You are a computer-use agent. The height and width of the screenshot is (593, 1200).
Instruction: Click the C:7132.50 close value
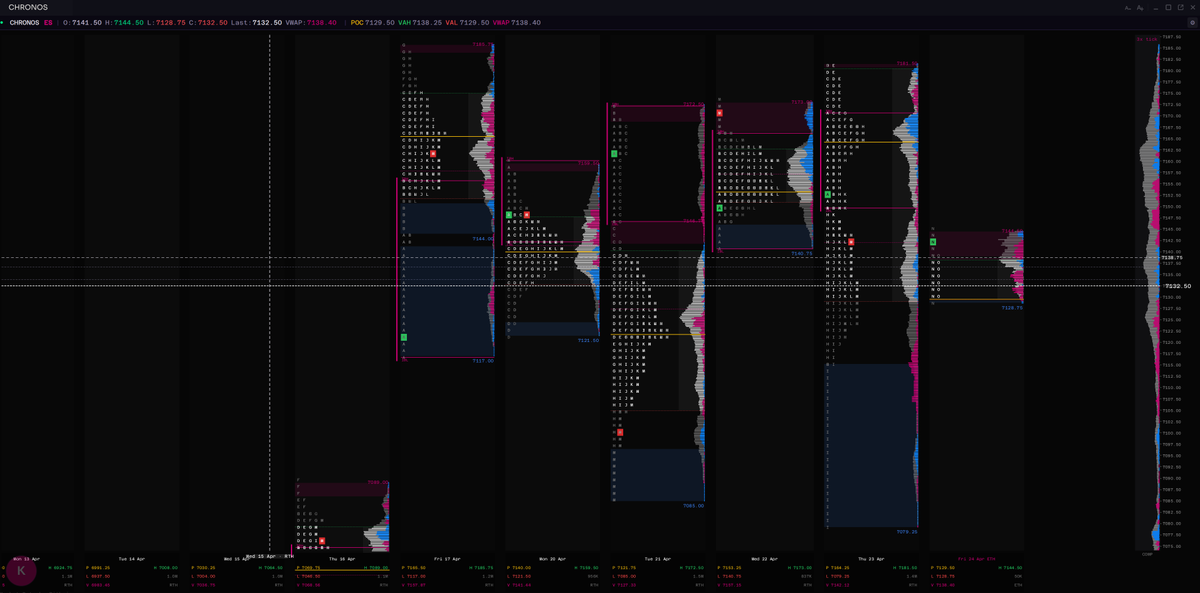(x=207, y=22)
